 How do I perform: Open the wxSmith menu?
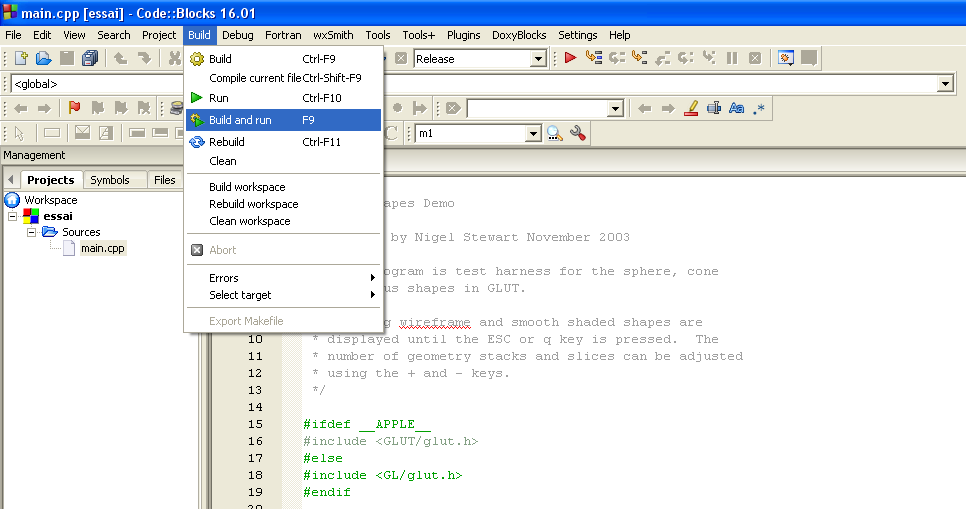coord(333,35)
